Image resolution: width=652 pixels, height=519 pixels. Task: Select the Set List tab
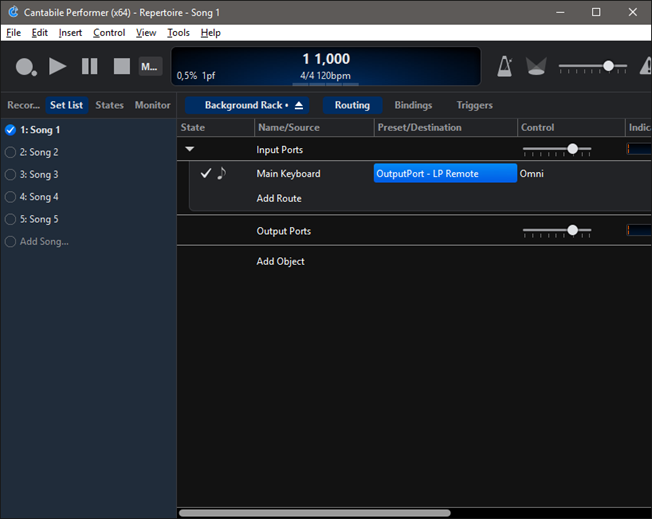67,105
